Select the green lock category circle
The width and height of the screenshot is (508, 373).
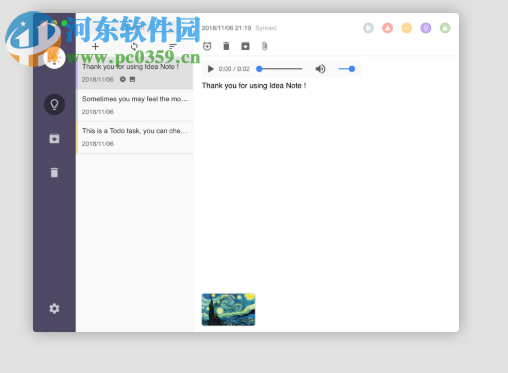[445, 28]
